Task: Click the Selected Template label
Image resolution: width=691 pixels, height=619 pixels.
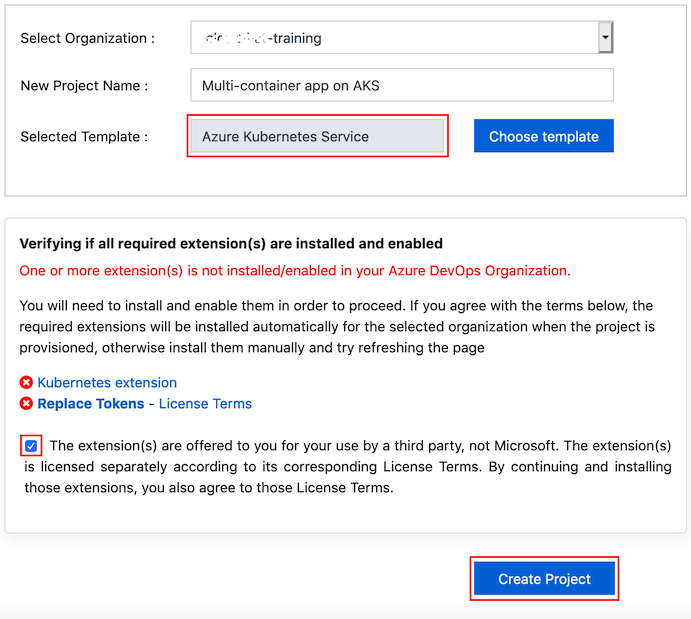Action: pos(84,137)
